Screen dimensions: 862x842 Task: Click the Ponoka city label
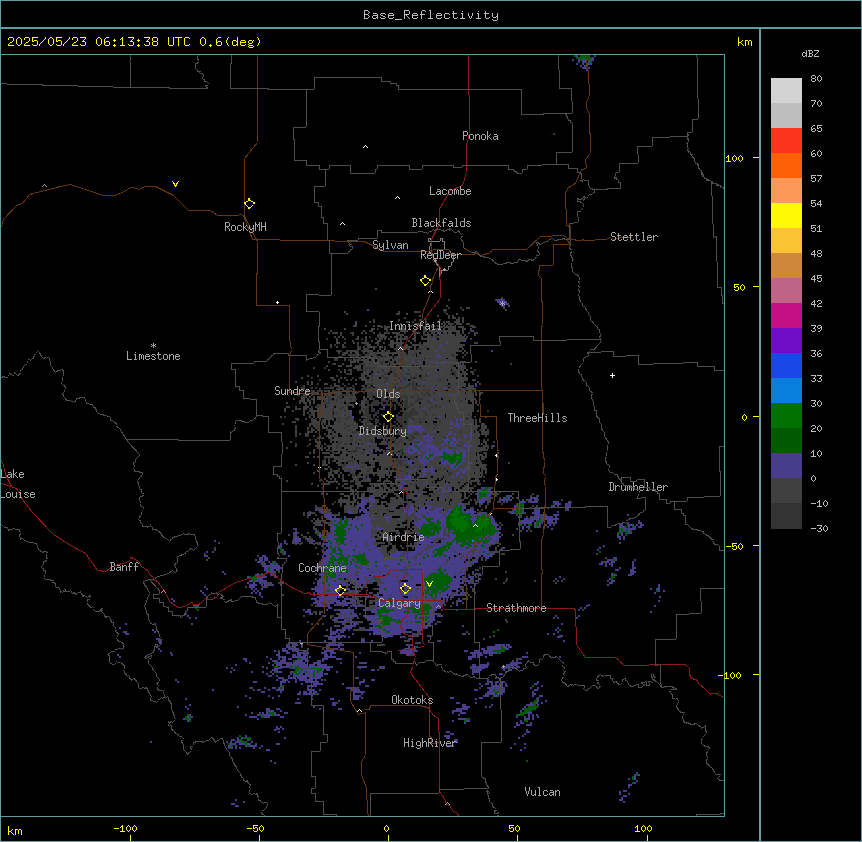click(480, 136)
